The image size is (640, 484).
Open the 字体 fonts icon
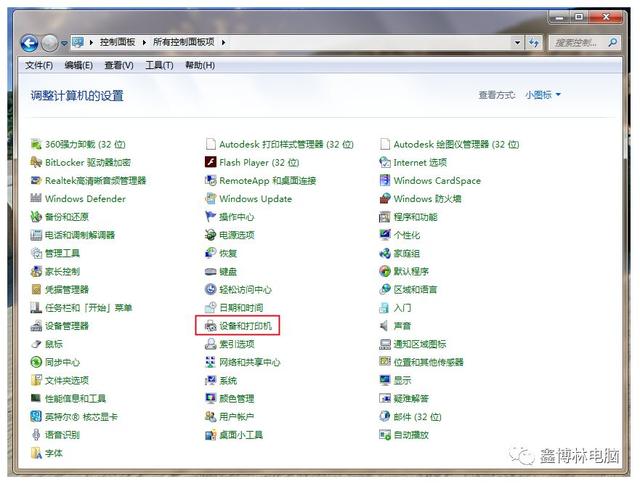point(36,453)
